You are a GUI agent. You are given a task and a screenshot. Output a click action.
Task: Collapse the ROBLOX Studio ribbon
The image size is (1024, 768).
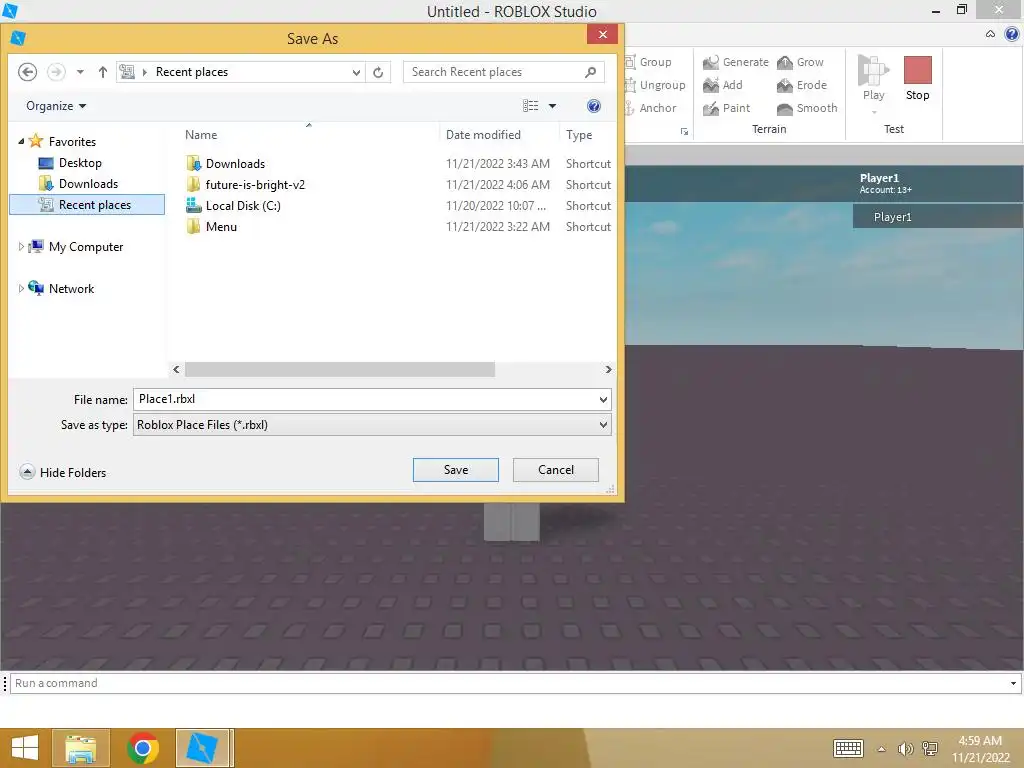pos(990,34)
